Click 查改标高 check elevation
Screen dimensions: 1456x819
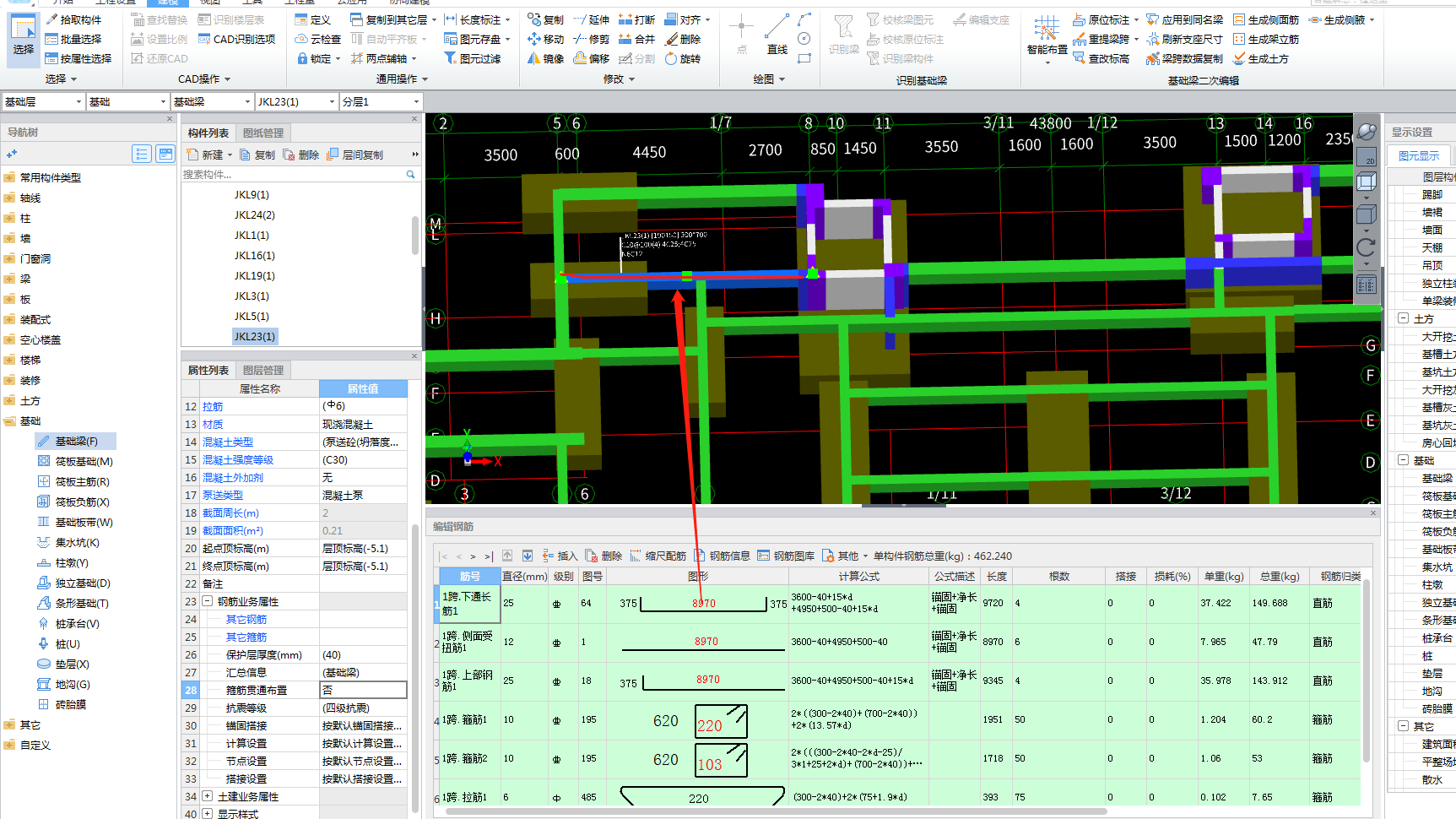pyautogui.click(x=1101, y=58)
